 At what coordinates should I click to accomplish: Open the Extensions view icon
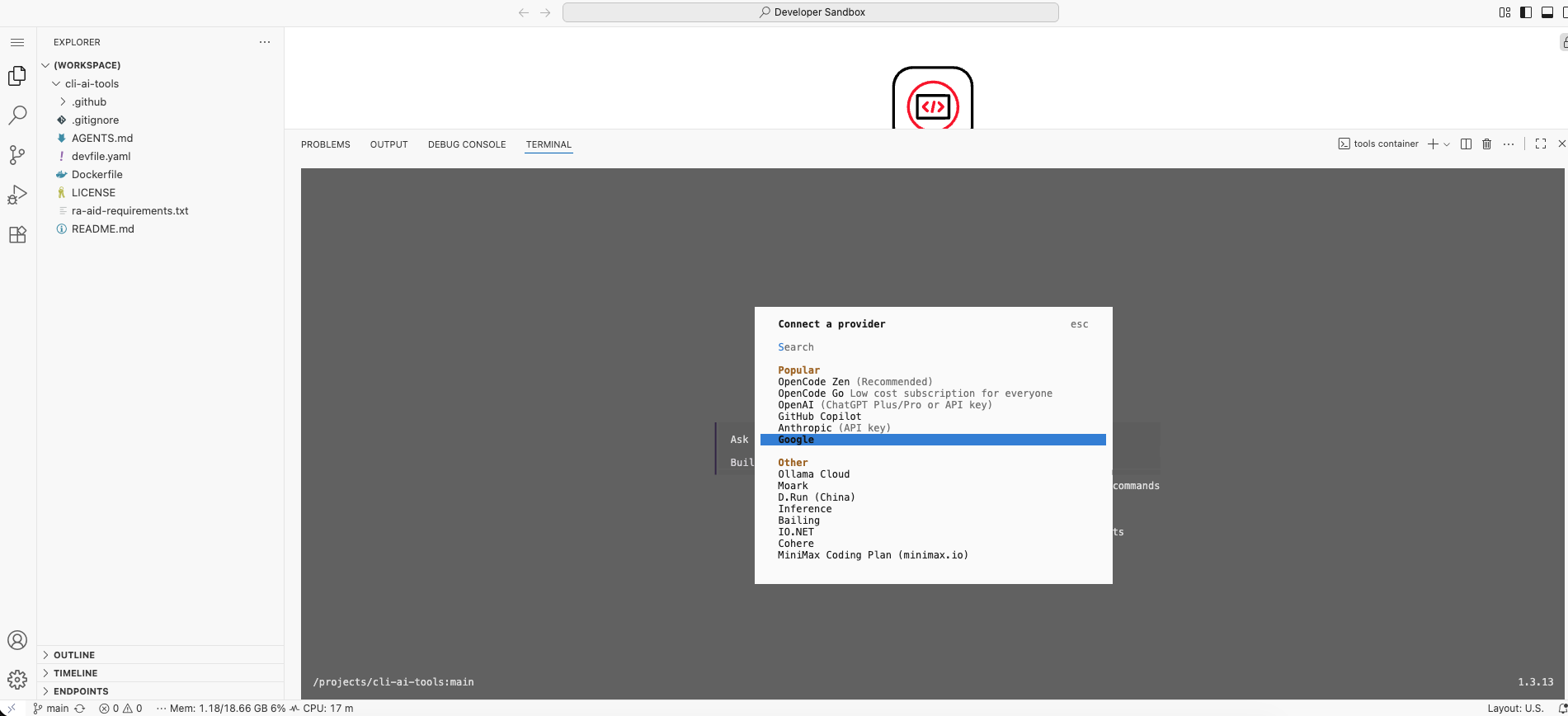point(17,234)
